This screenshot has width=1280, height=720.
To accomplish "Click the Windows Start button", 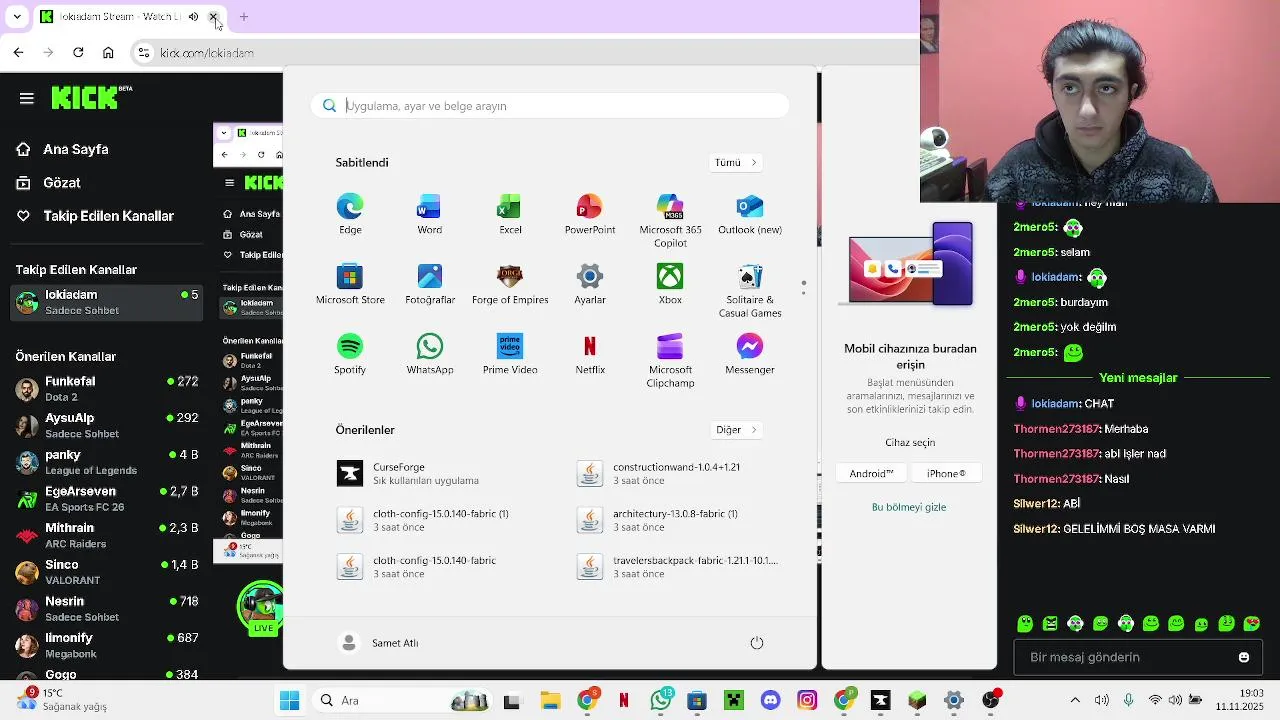I will click(x=290, y=701).
